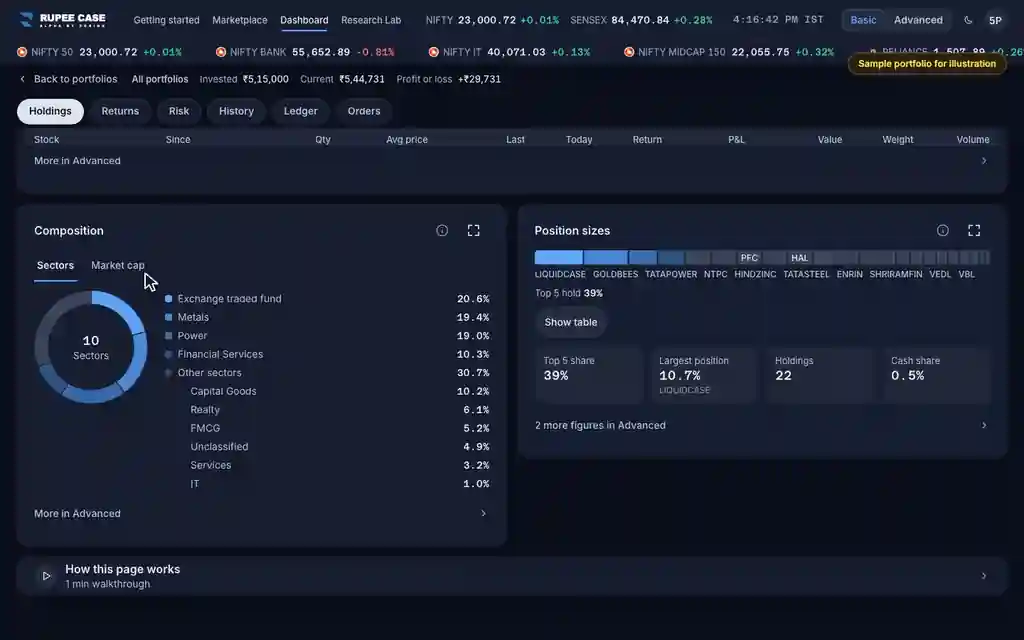Click the Holdings 22 card
The height and width of the screenshot is (640, 1024).
(x=821, y=376)
